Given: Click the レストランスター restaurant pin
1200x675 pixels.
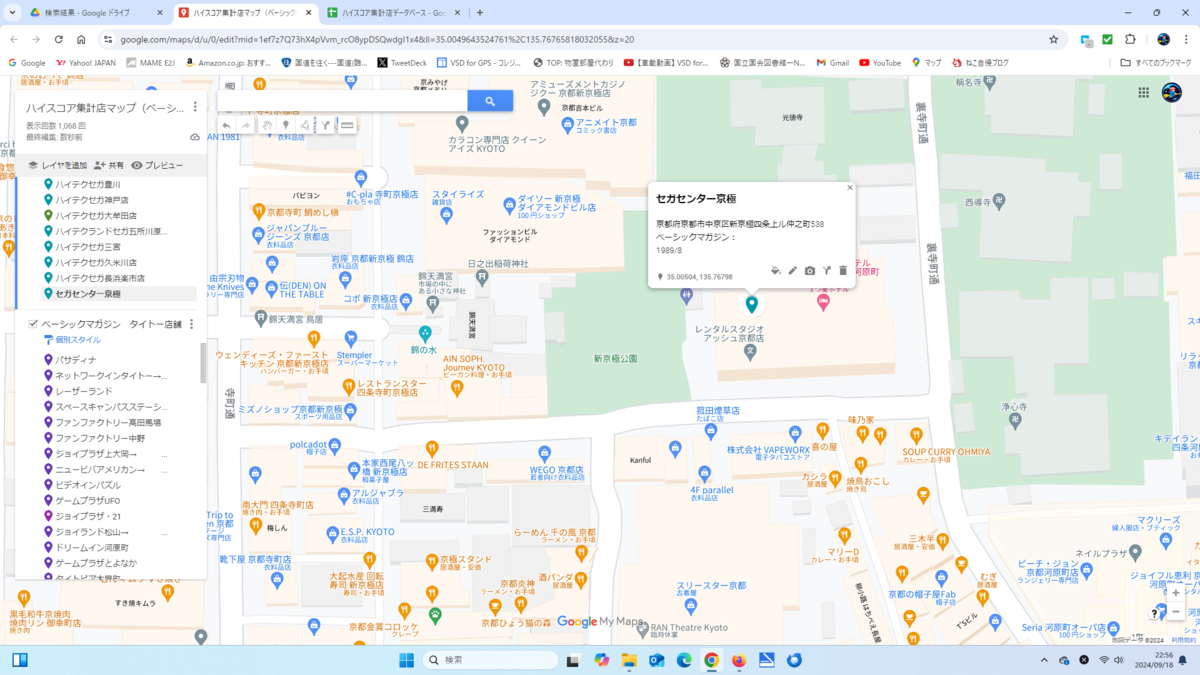Looking at the screenshot, I should pyautogui.click(x=349, y=386).
